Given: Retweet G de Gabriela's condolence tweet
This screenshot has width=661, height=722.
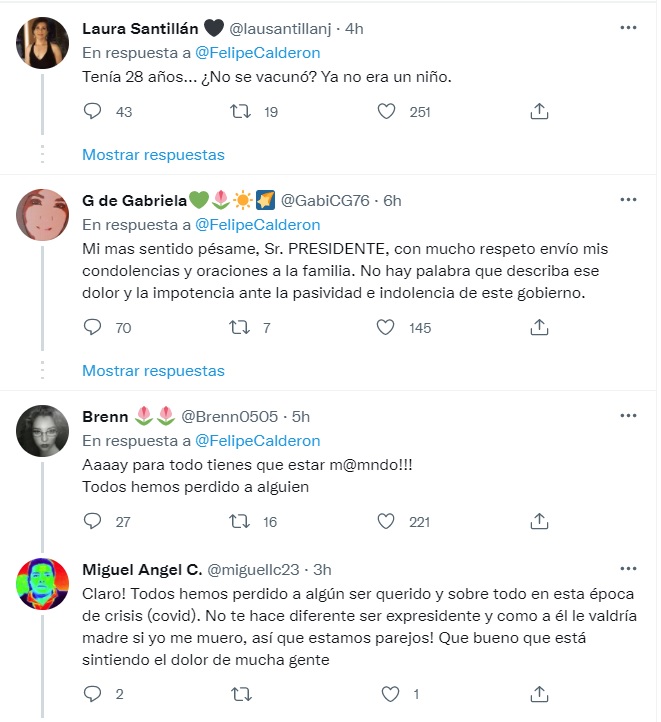Looking at the screenshot, I should 240,327.
